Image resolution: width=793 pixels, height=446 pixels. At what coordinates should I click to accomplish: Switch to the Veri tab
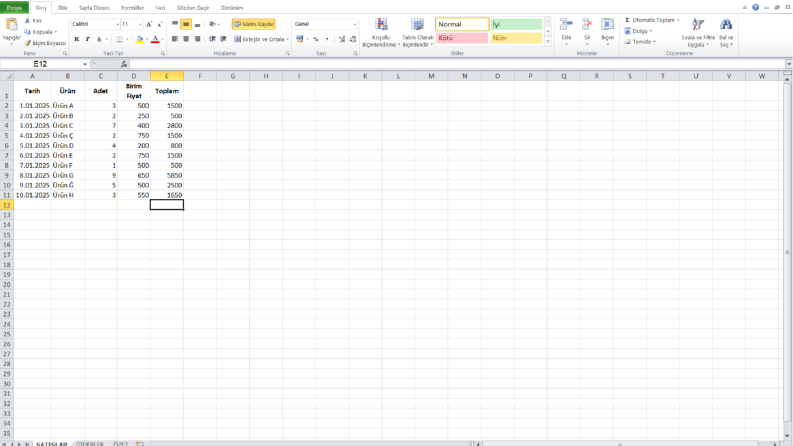coord(160,8)
